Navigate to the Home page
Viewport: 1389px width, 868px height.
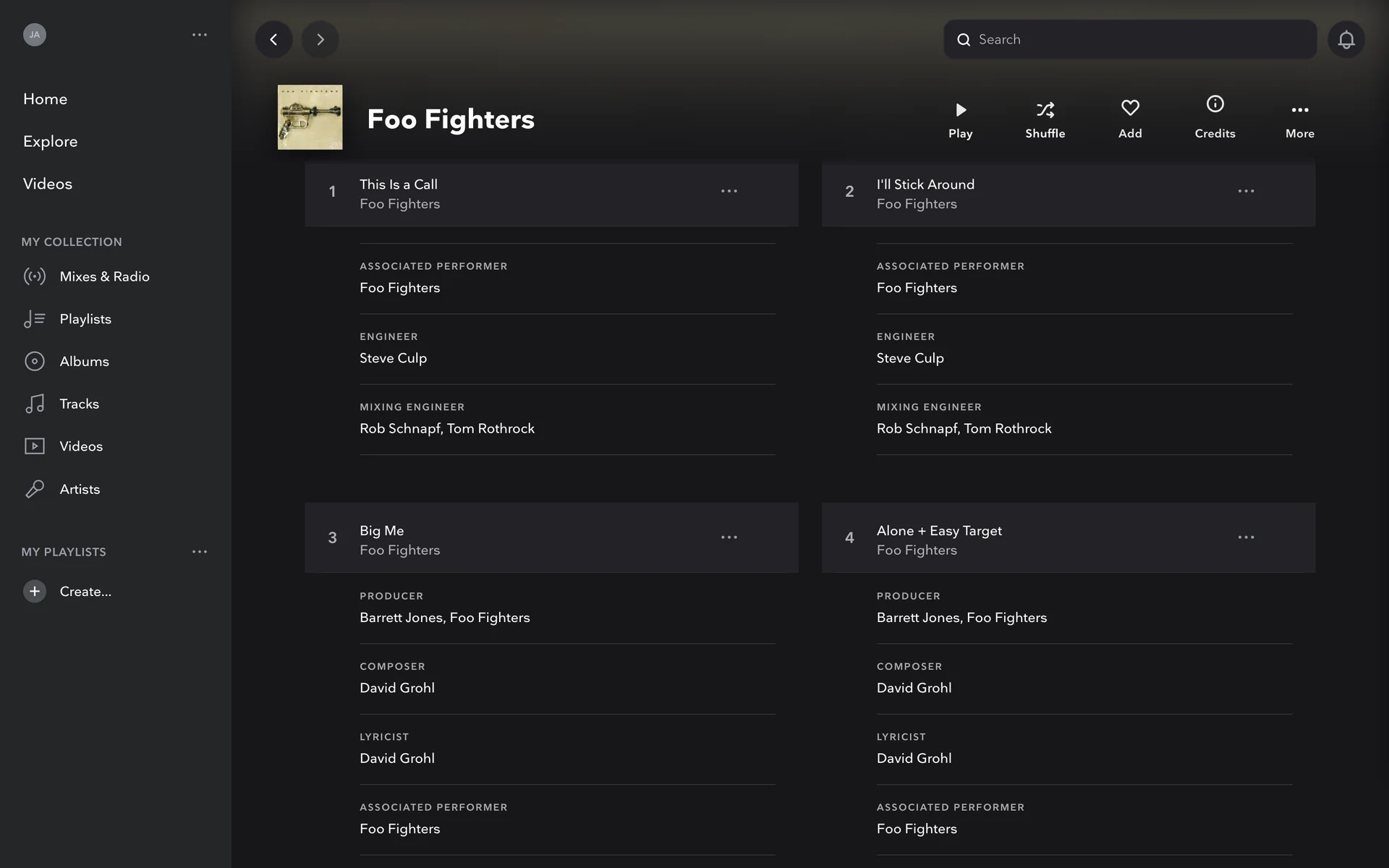(45, 99)
